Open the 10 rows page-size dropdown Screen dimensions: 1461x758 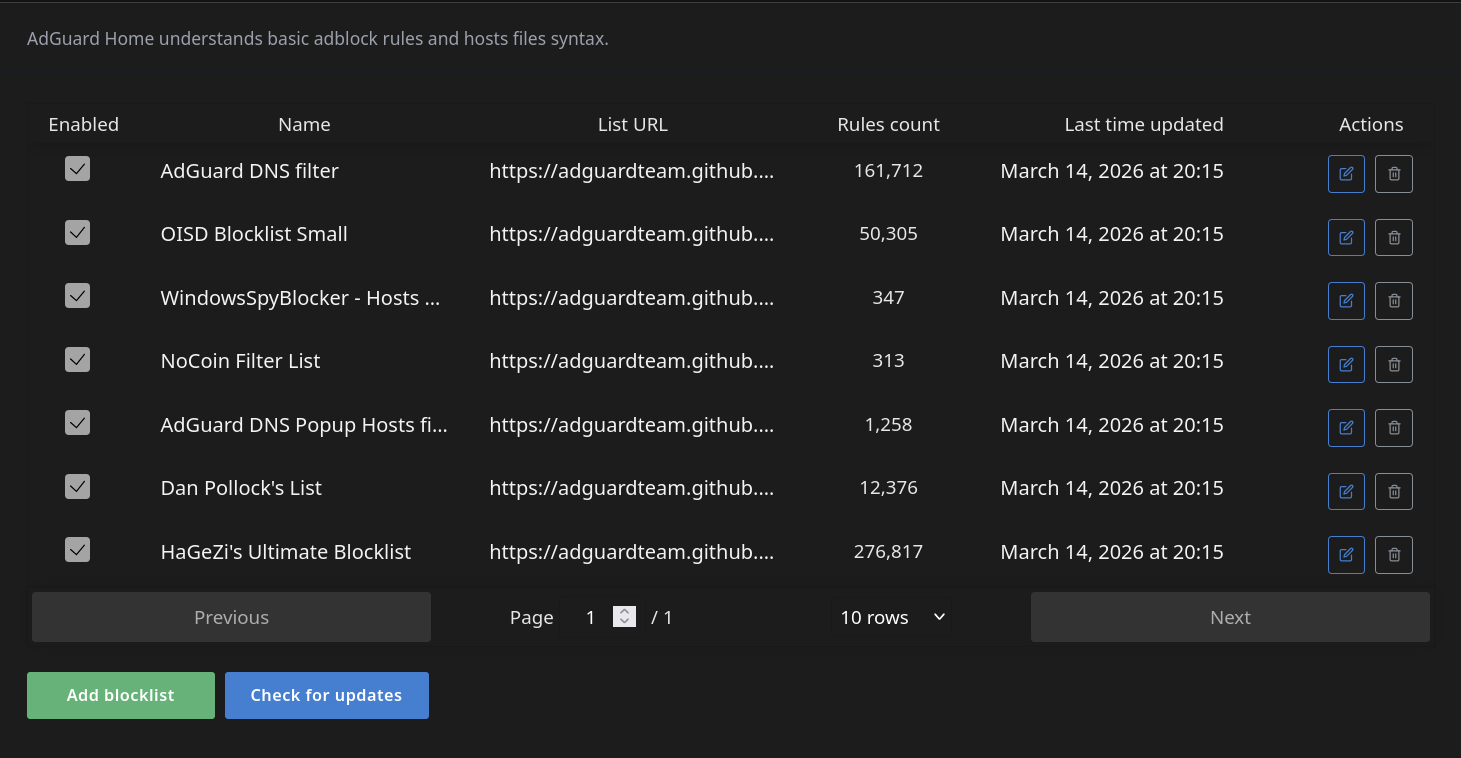click(891, 617)
